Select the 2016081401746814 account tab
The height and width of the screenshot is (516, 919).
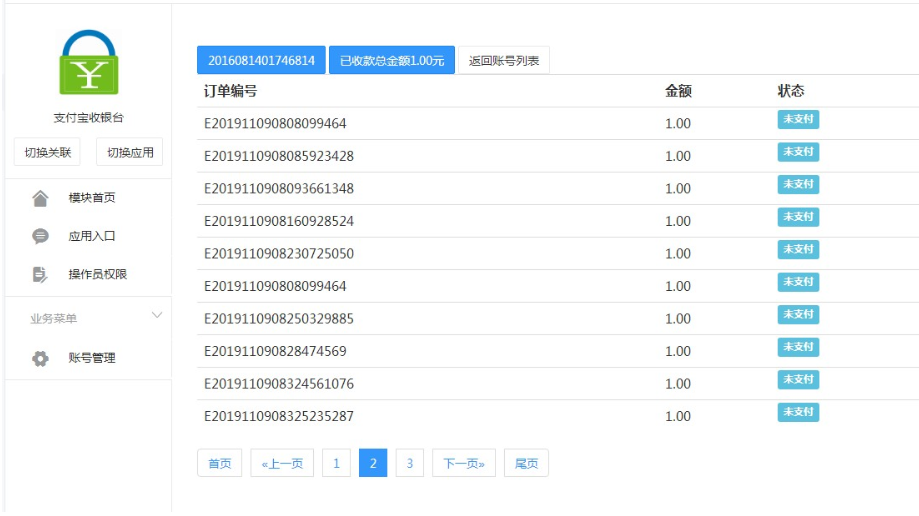(x=261, y=60)
